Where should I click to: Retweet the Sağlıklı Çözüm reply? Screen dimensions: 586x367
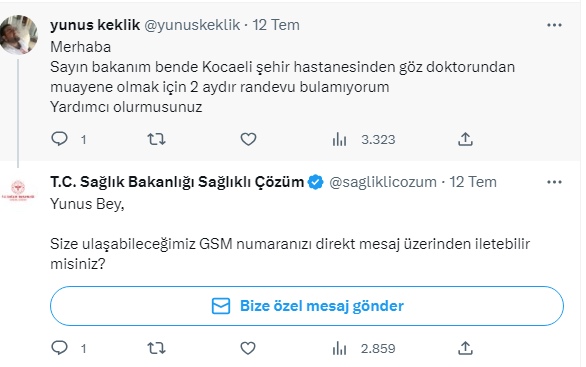tap(156, 348)
